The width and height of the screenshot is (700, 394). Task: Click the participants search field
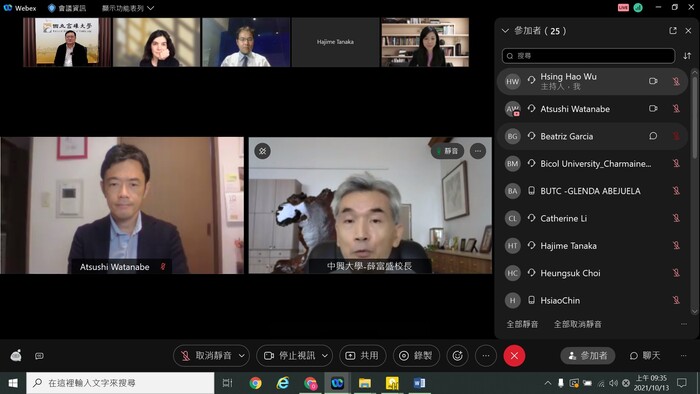[x=588, y=56]
